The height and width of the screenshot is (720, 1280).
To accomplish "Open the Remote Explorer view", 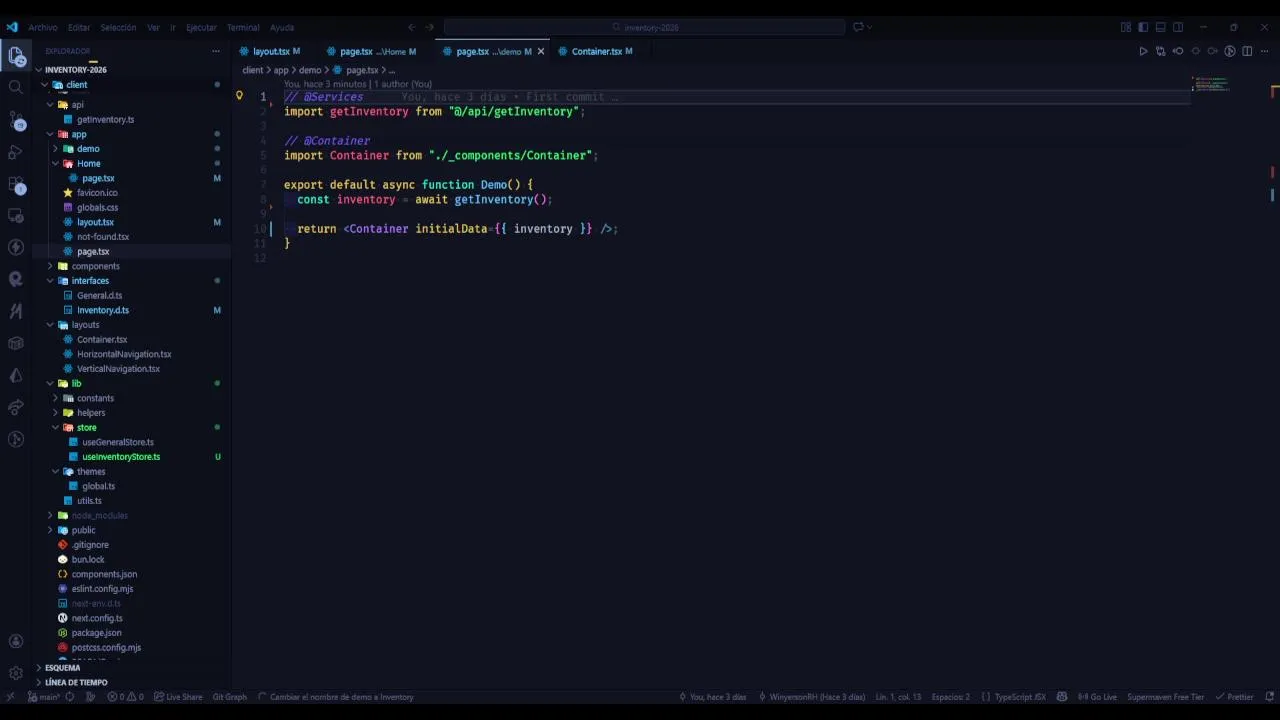I will pyautogui.click(x=16, y=216).
